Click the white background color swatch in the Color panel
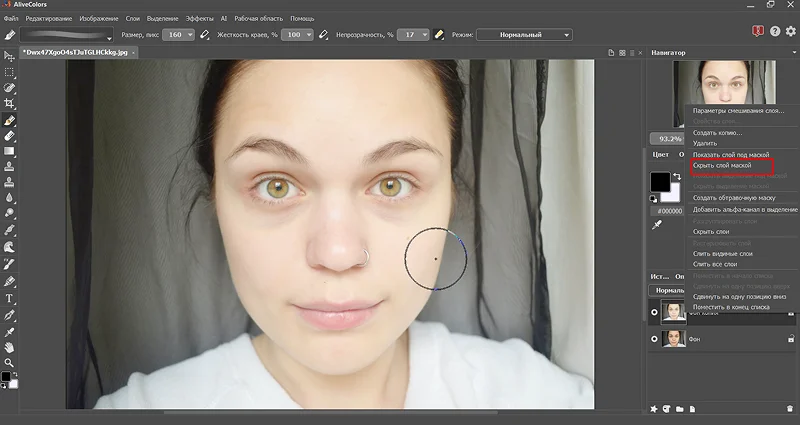The width and height of the screenshot is (800, 425). click(674, 195)
